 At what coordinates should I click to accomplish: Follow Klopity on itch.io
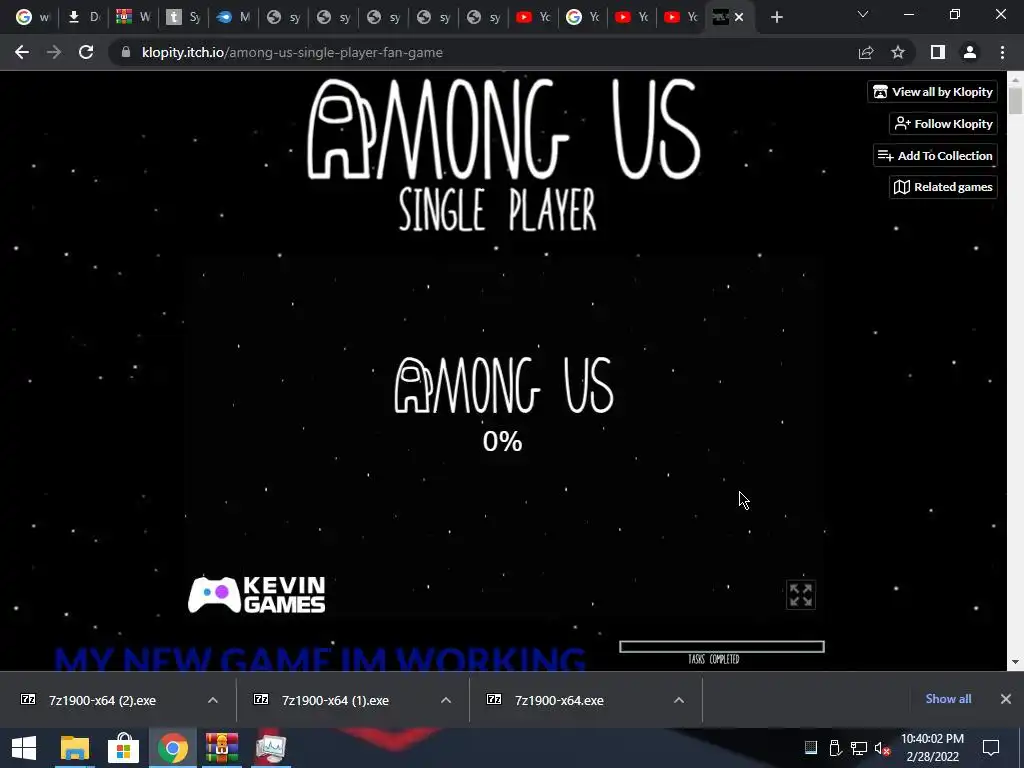943,123
